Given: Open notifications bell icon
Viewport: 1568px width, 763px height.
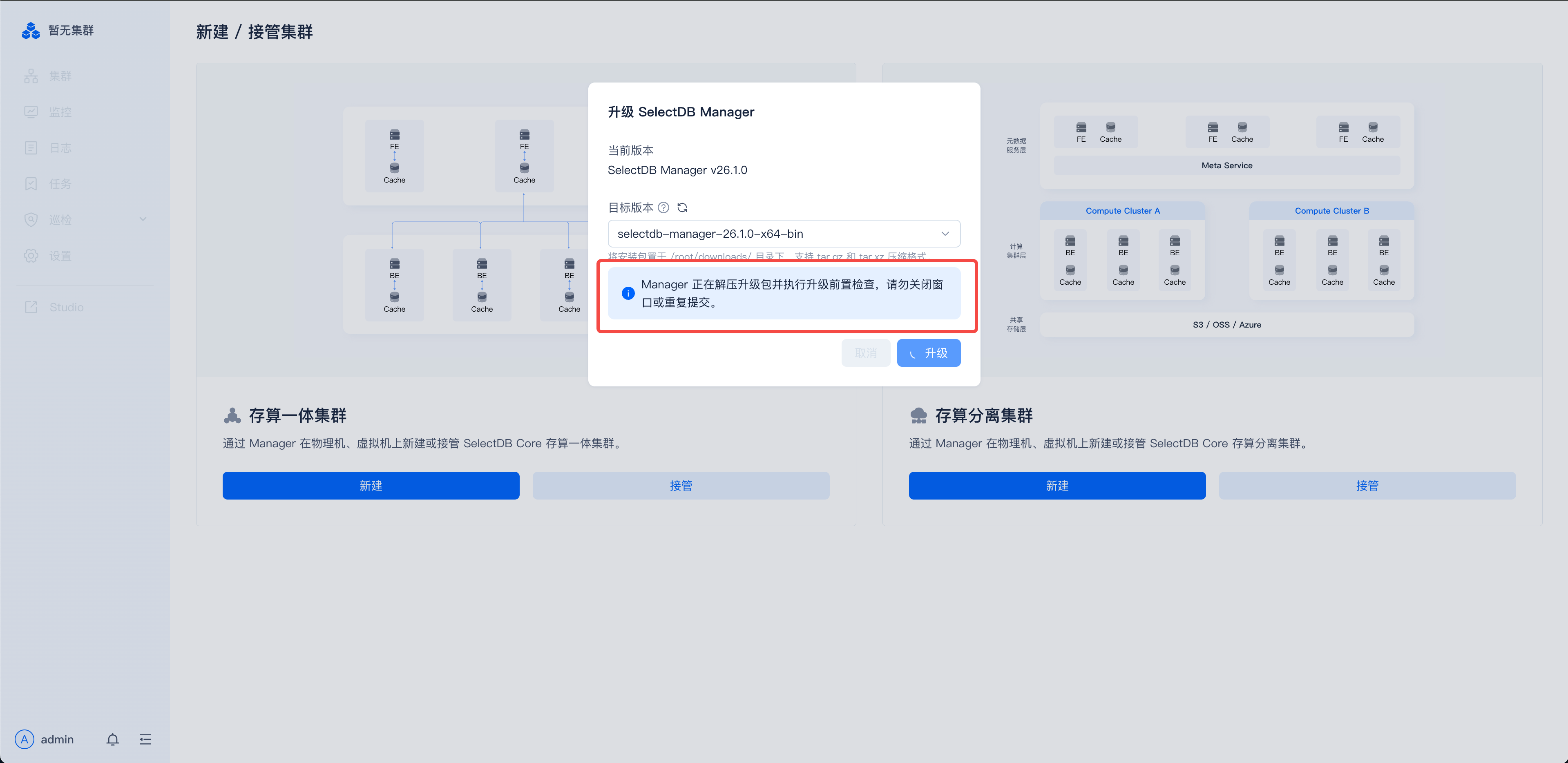Looking at the screenshot, I should (113, 739).
